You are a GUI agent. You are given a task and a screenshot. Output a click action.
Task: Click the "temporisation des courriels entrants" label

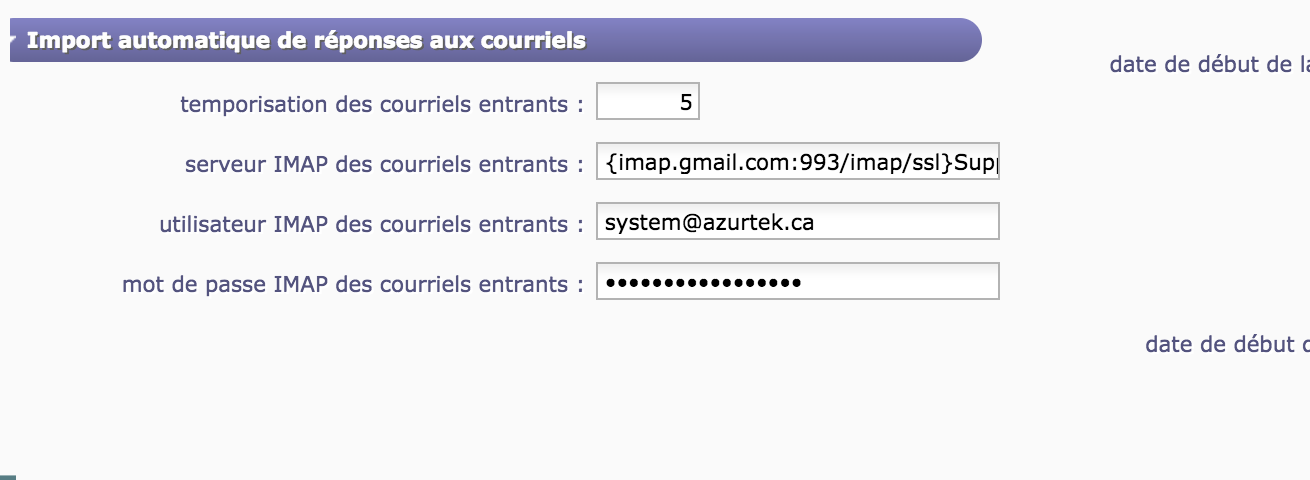[381, 104]
